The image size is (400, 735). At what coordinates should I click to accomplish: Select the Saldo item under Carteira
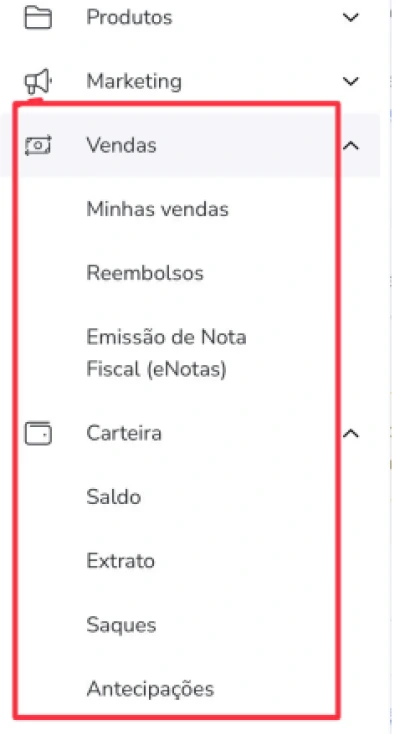tap(113, 497)
